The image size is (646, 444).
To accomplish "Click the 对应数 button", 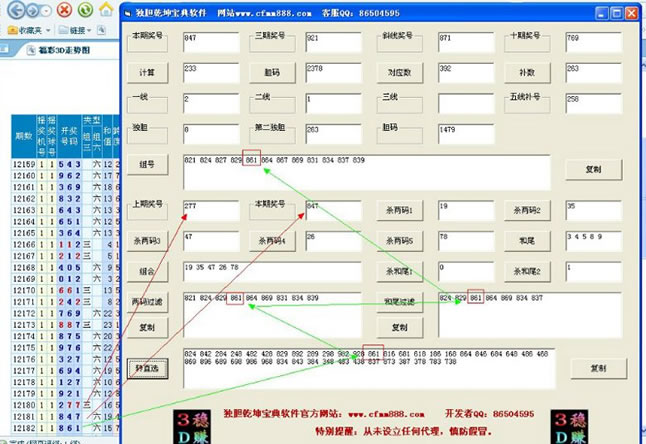I will [400, 72].
